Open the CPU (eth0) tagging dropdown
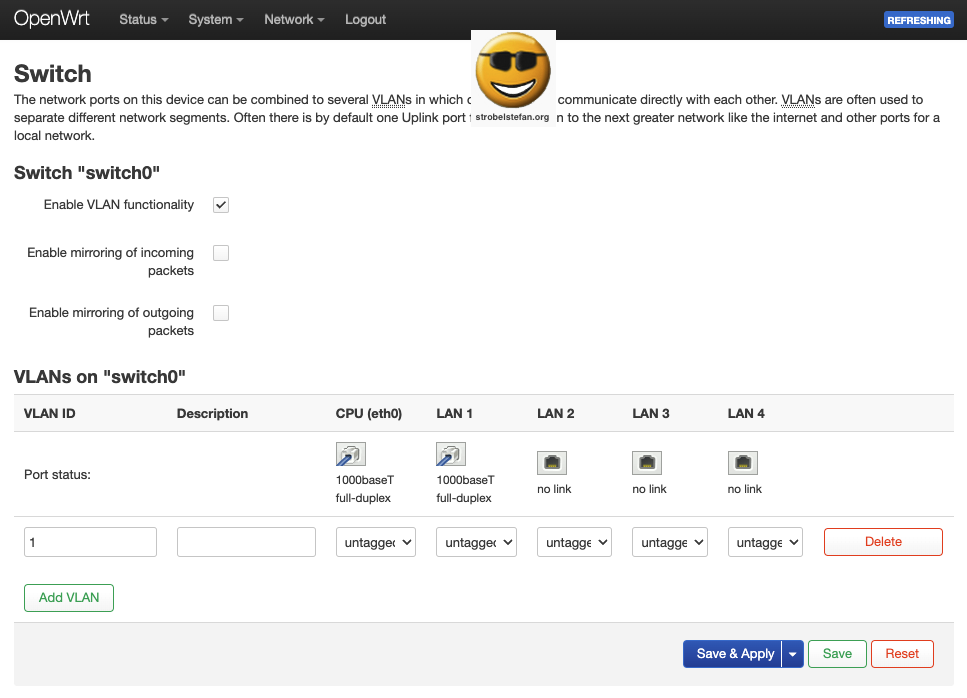The width and height of the screenshot is (967, 698). (375, 542)
